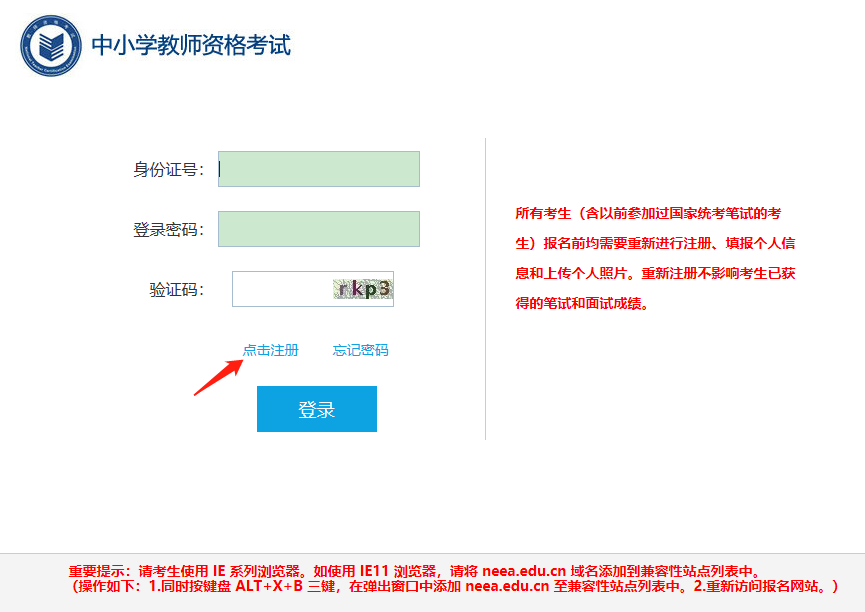Open the 点击注册 registration link
Image resolution: width=865 pixels, height=612 pixels.
click(271, 350)
